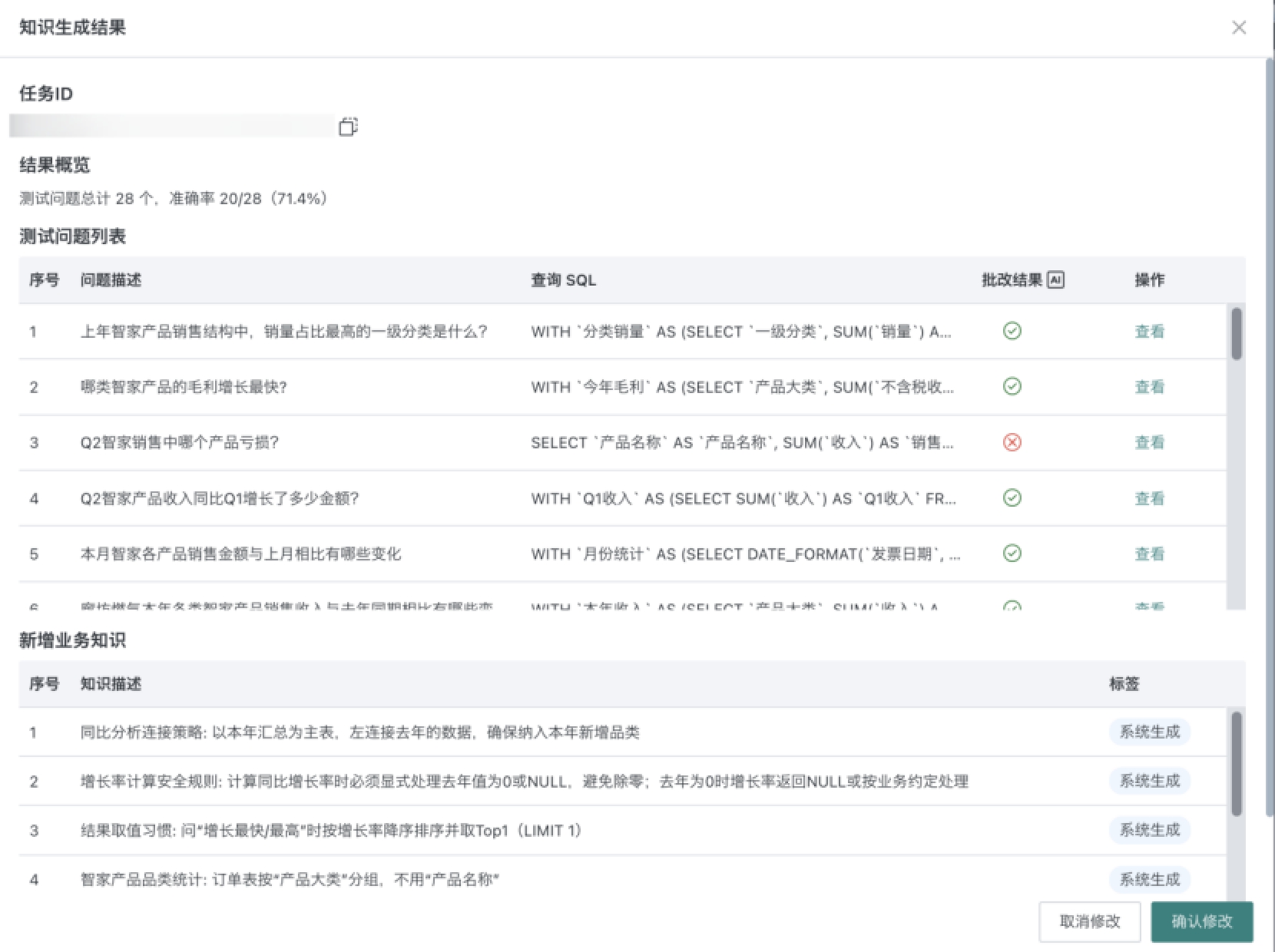Open 查看 for question 1
Image resolution: width=1275 pixels, height=952 pixels.
pyautogui.click(x=1150, y=332)
